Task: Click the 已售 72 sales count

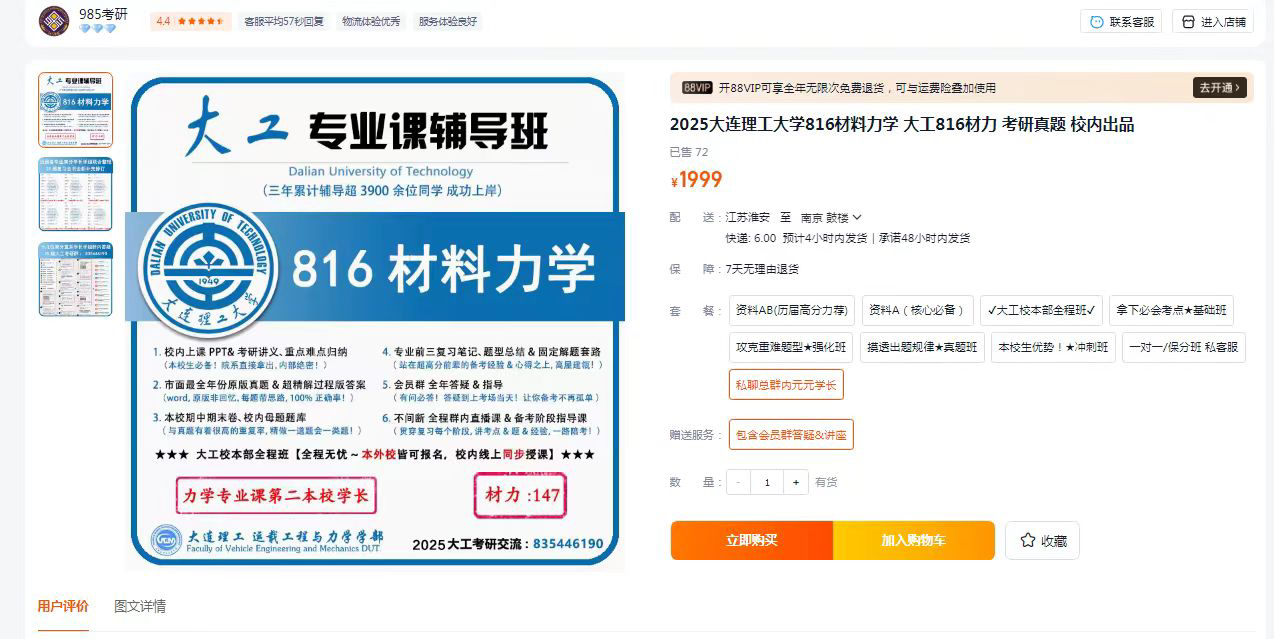Action: coord(689,152)
